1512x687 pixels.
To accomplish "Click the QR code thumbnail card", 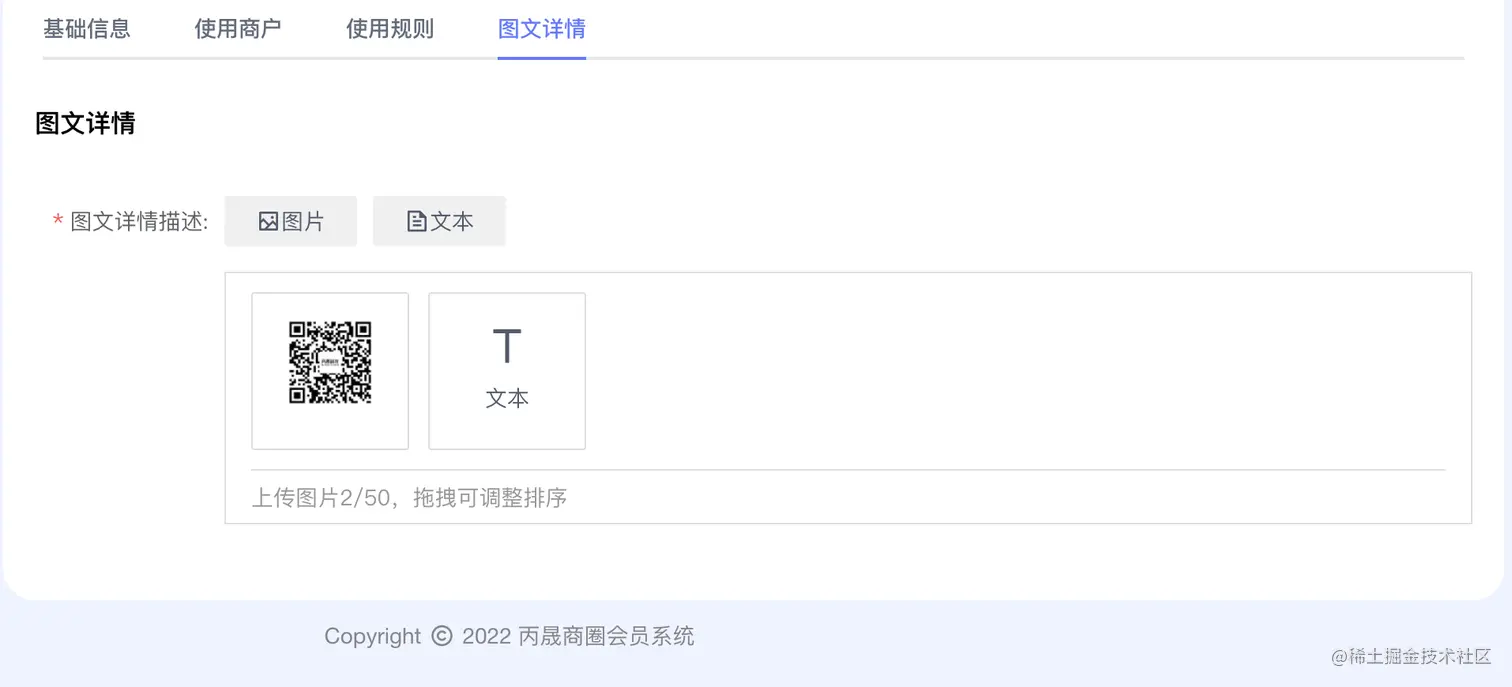I will click(330, 370).
